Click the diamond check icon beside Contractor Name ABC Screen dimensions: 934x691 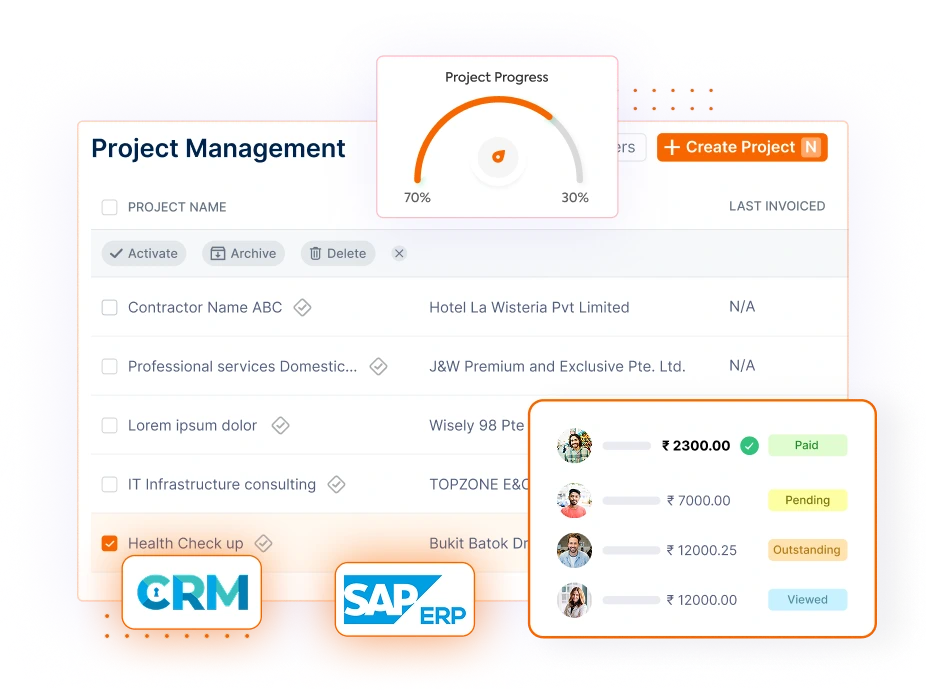click(303, 307)
